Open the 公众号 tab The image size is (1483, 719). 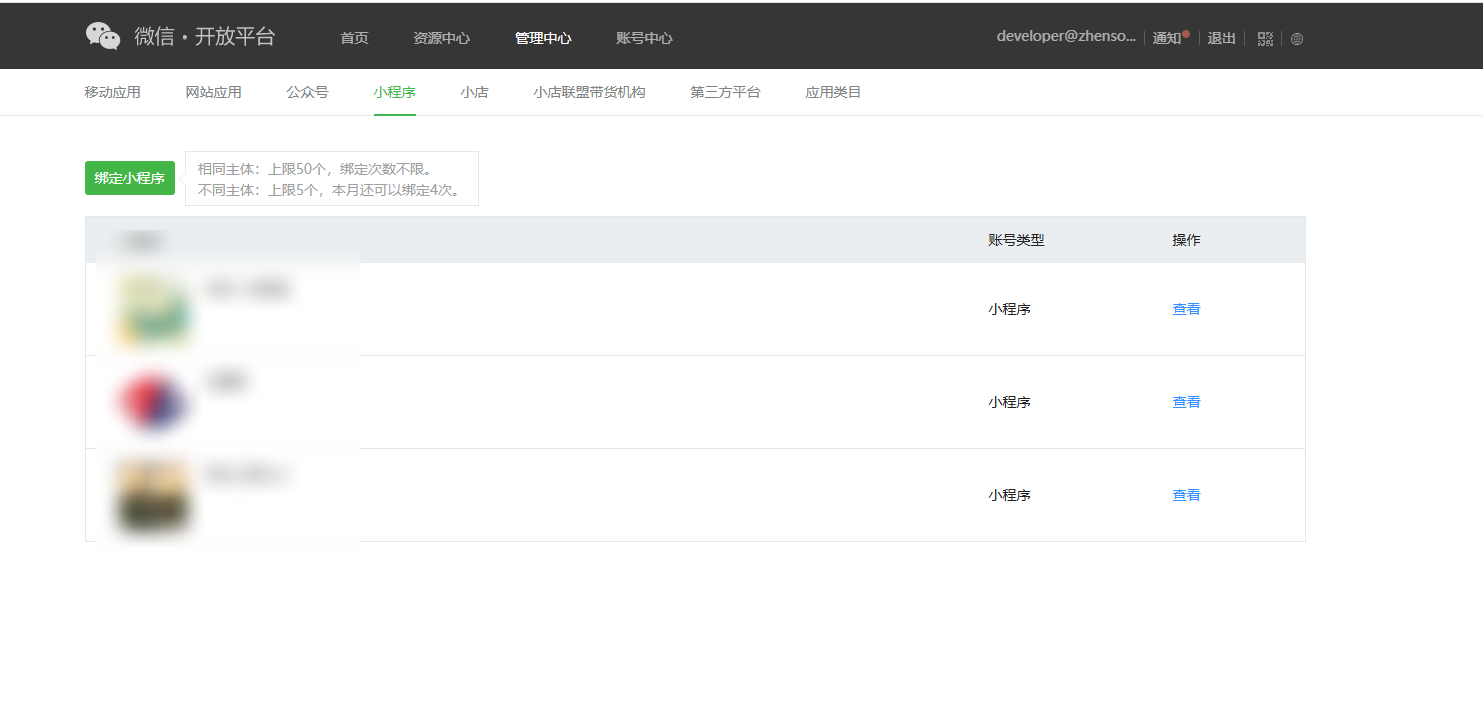[x=307, y=92]
